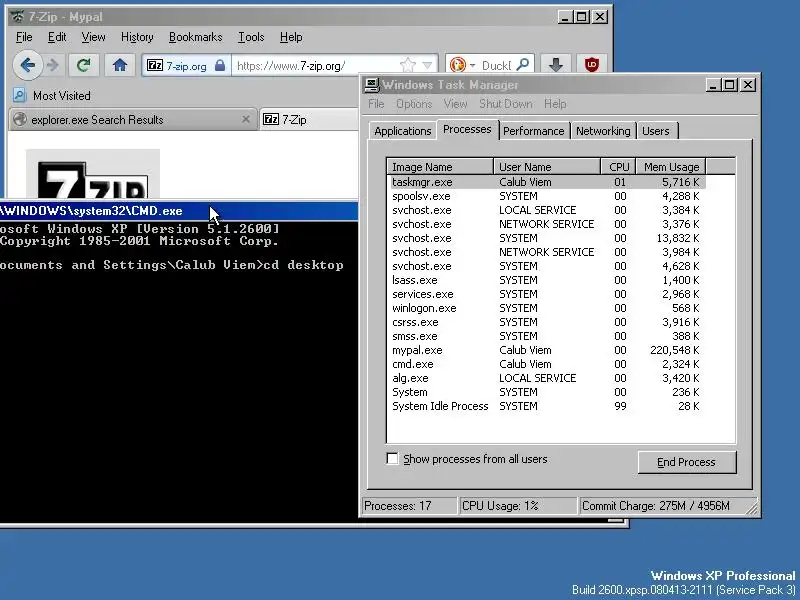Viewport: 800px width, 600px height.
Task: Select the cmd.exe process
Action: click(546, 364)
